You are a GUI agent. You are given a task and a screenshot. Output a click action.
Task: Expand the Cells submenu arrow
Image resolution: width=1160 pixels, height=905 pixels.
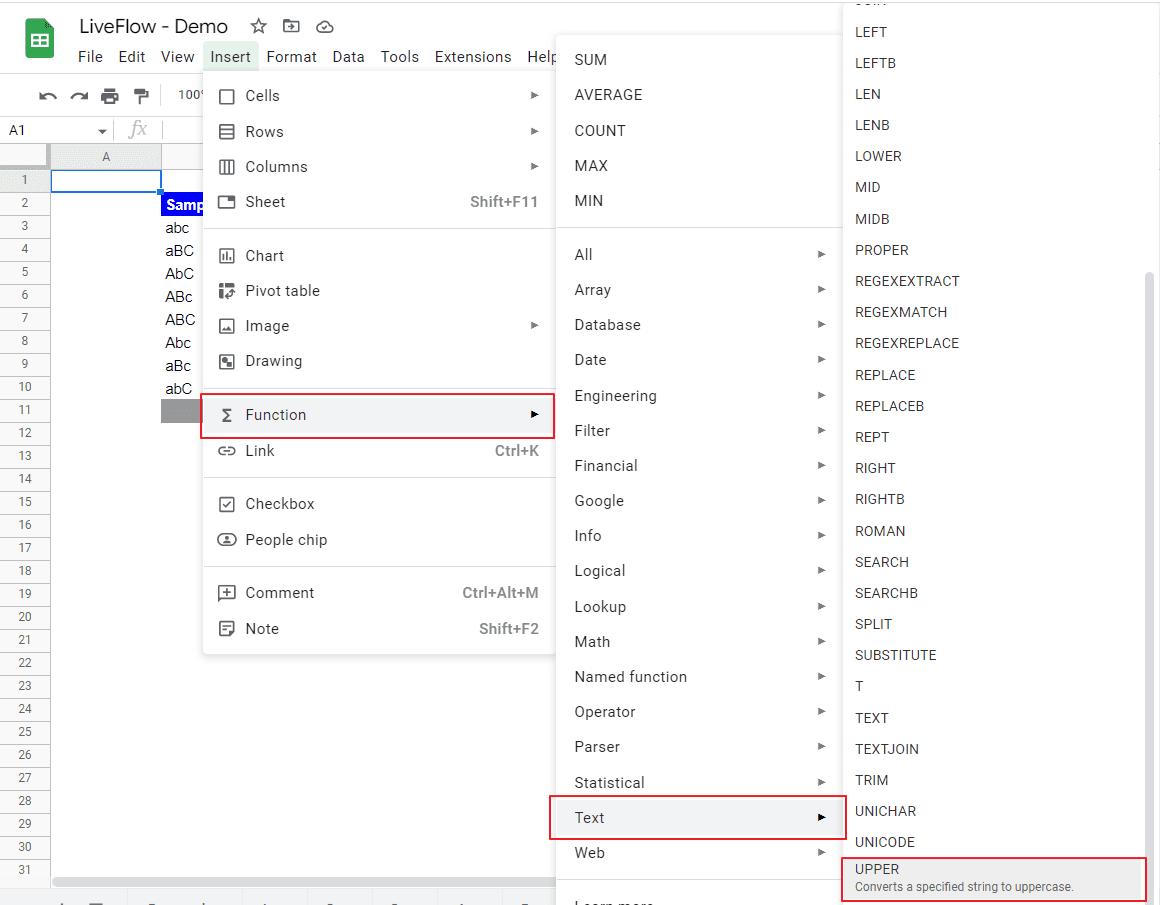(534, 95)
